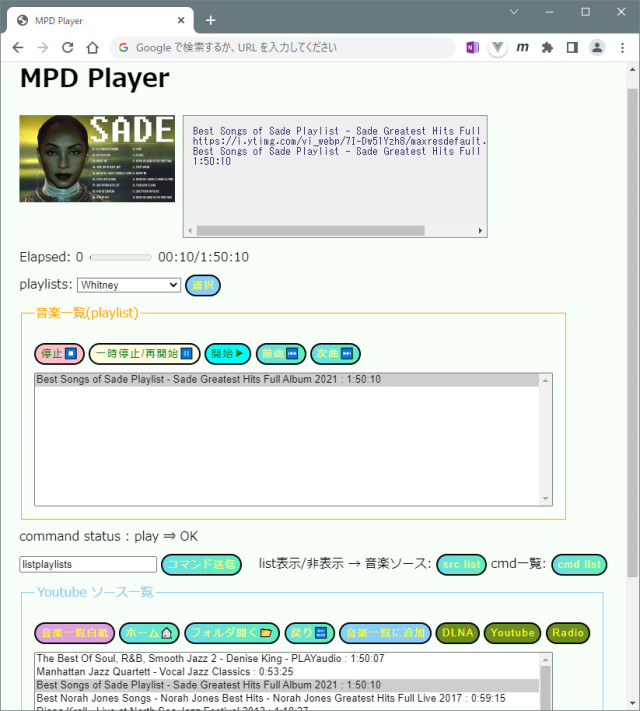
Task: Click left arrow of info box scrollbar
Action: tap(190, 231)
